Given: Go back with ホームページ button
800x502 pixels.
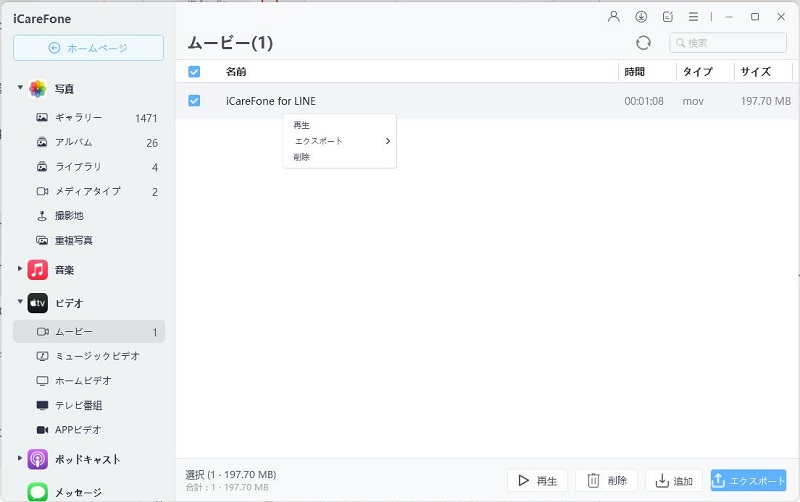Looking at the screenshot, I should pyautogui.click(x=88, y=48).
